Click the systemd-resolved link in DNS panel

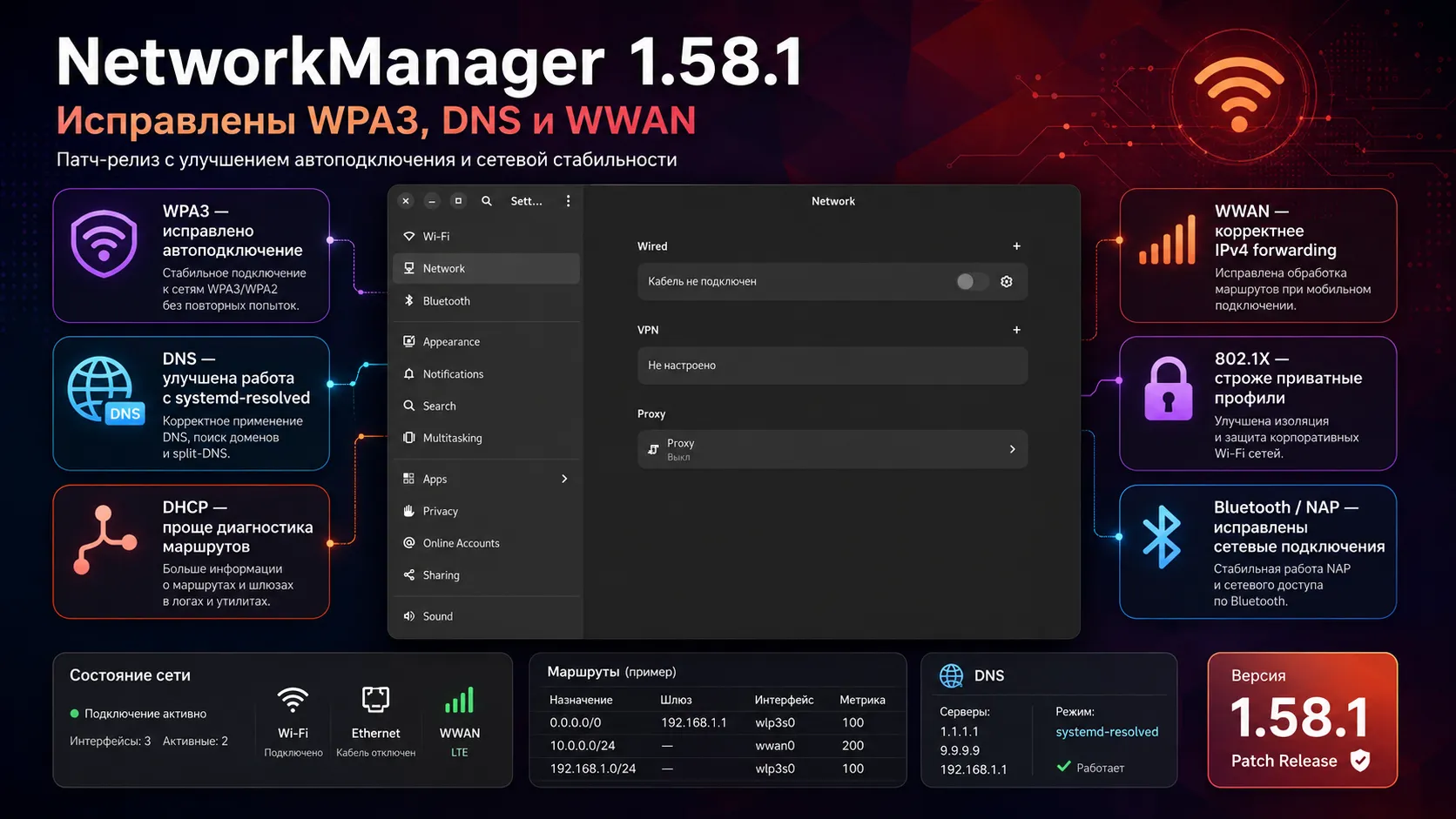pos(1107,732)
